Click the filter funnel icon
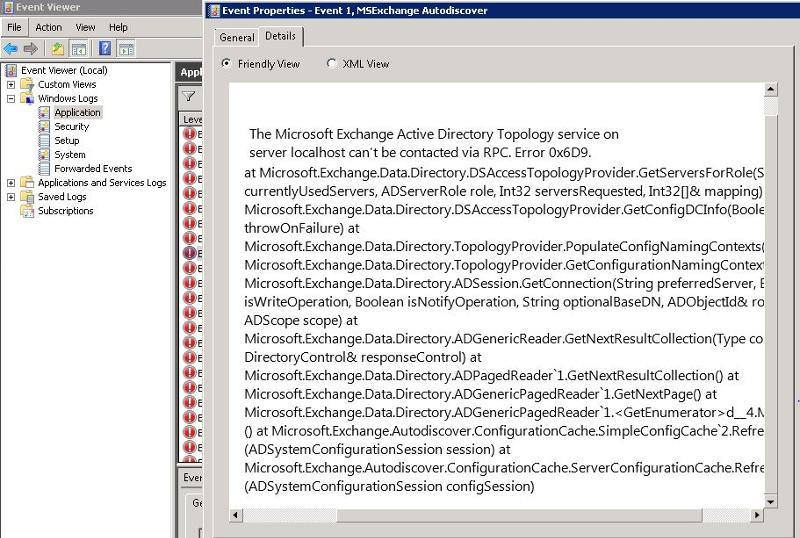 click(188, 96)
